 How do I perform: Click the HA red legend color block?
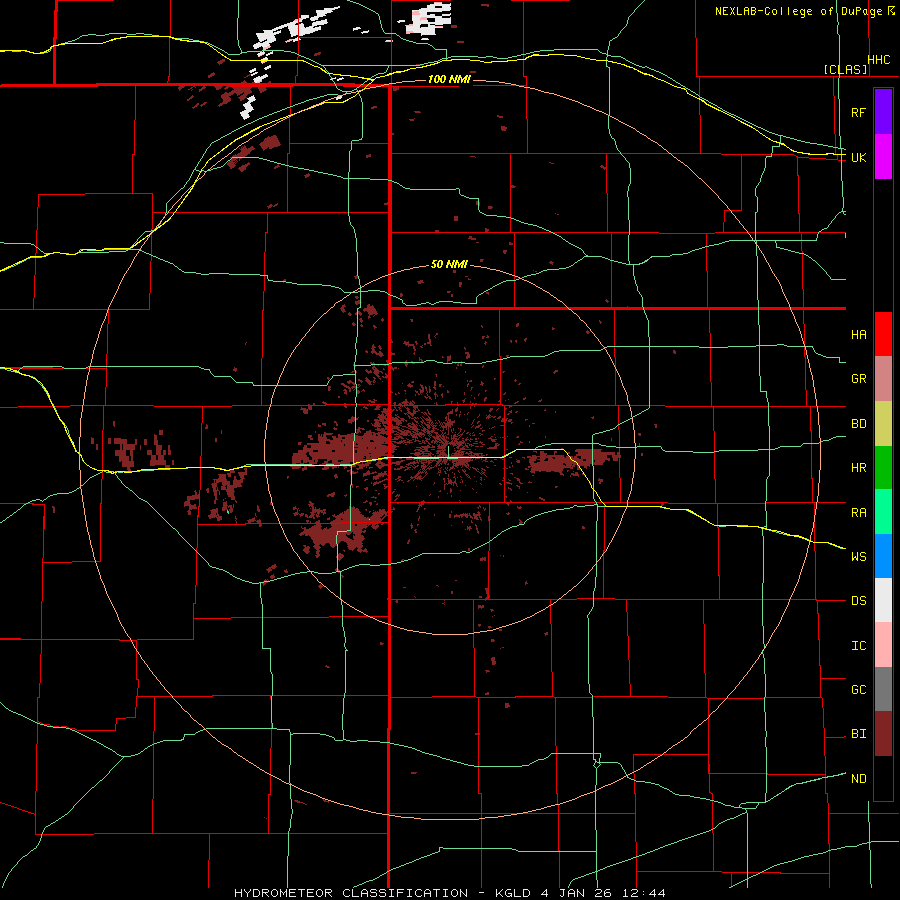[x=883, y=334]
